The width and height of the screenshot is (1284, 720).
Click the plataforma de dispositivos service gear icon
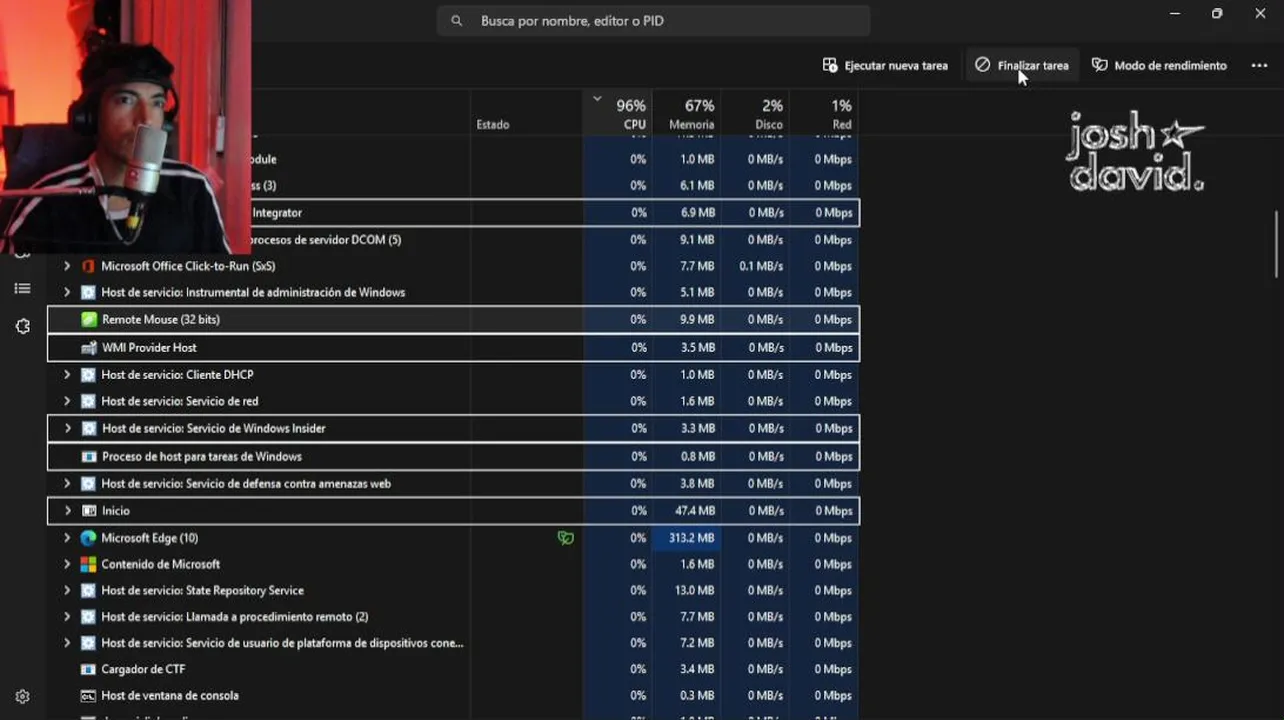tap(88, 643)
